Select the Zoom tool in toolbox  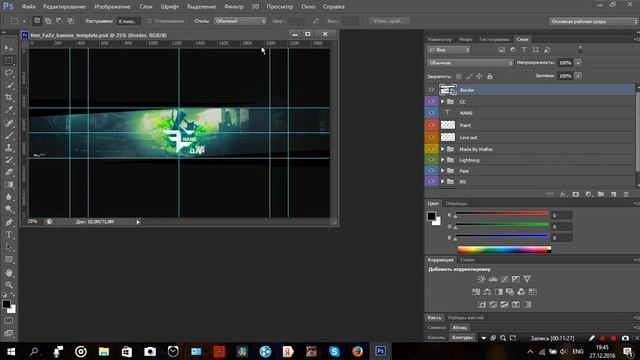(x=9, y=284)
